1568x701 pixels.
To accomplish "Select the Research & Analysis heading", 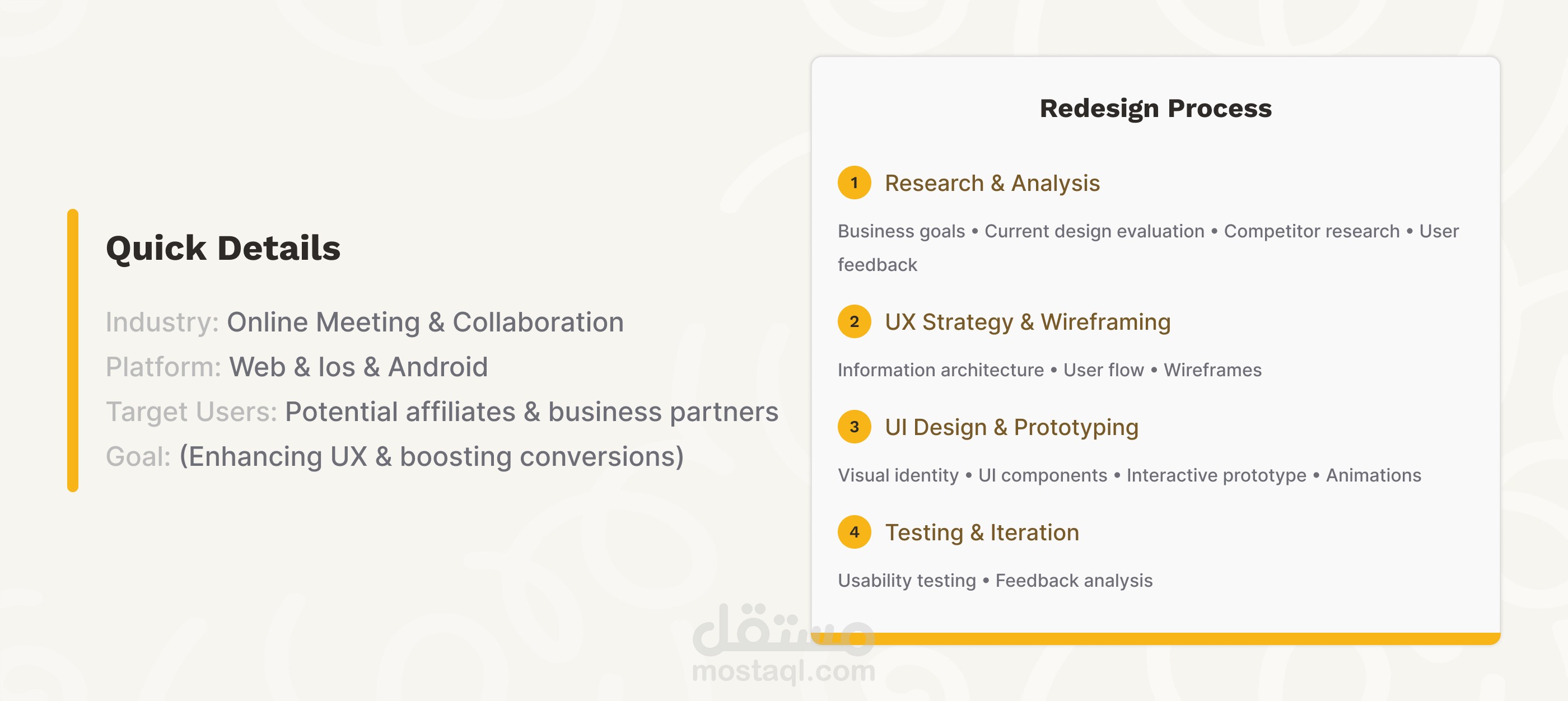I will tap(992, 183).
